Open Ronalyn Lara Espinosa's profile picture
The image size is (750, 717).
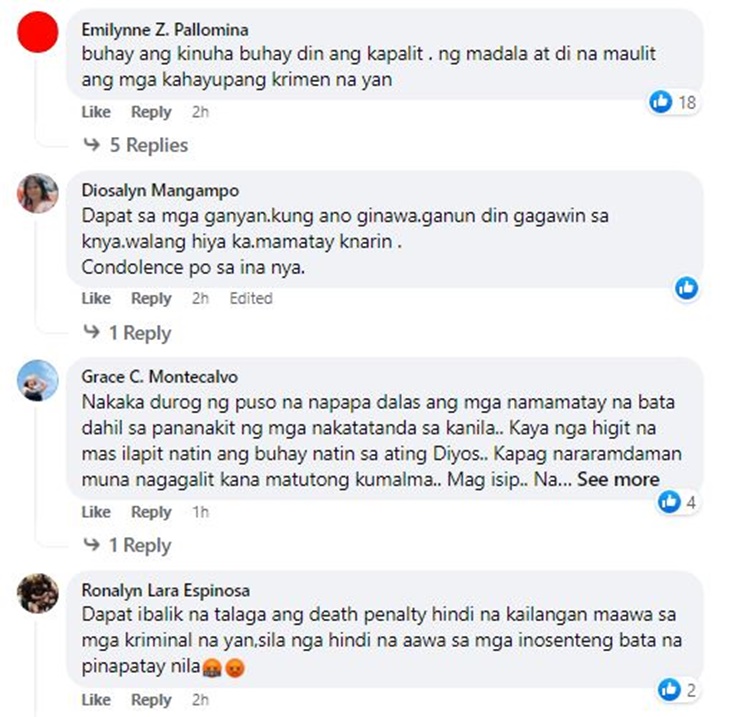38,593
